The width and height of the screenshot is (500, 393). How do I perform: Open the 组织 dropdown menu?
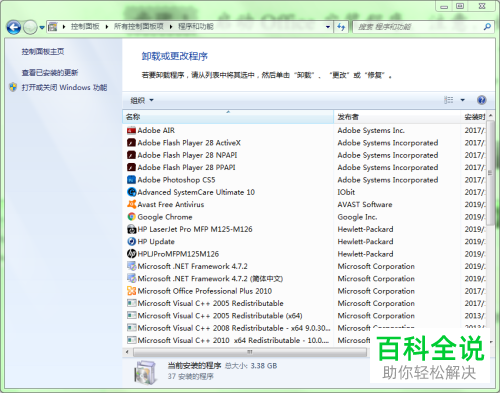coord(142,100)
